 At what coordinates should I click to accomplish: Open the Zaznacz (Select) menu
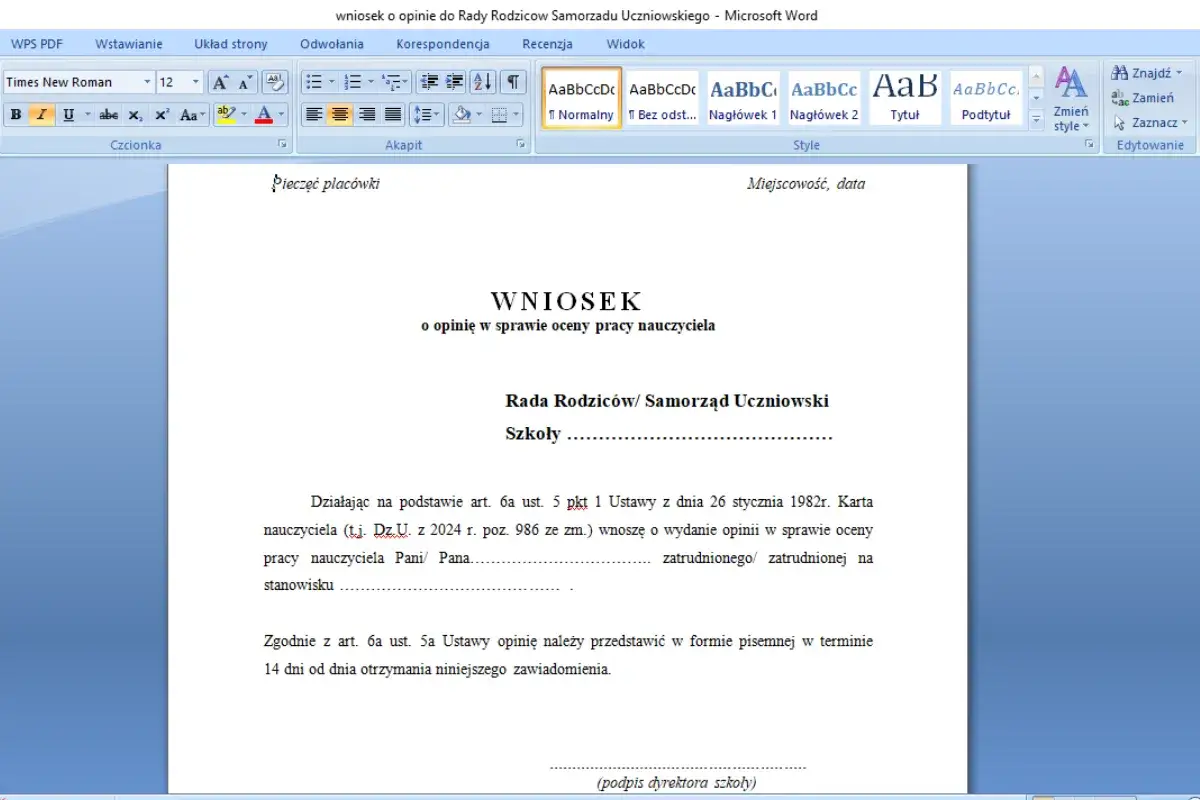point(1150,122)
